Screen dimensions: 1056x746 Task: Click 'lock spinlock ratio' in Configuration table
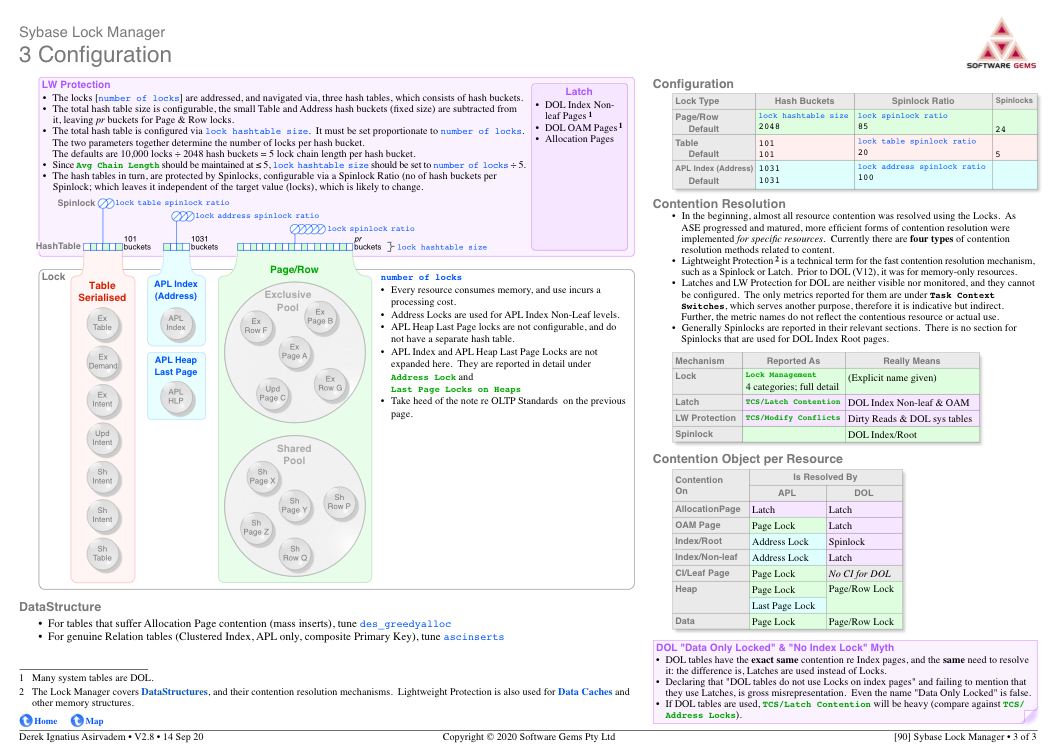click(902, 116)
